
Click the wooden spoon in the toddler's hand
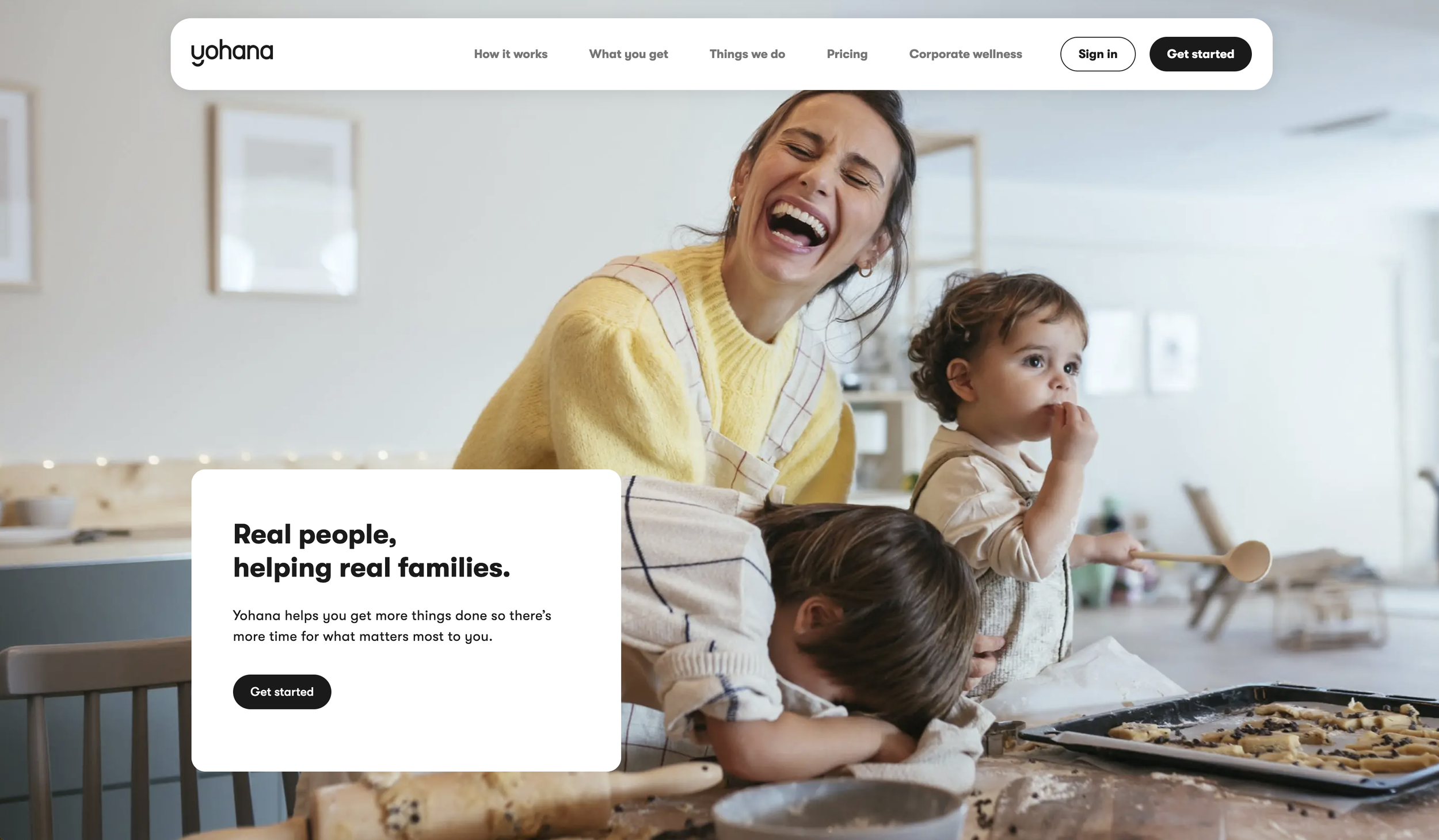(1203, 559)
